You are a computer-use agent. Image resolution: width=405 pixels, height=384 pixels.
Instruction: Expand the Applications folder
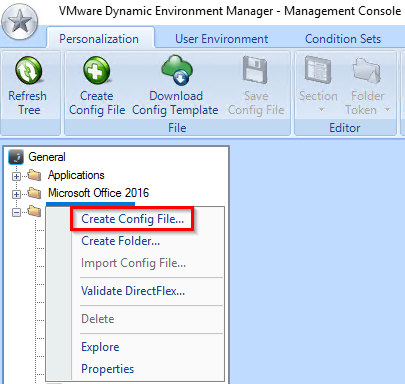pos(16,176)
